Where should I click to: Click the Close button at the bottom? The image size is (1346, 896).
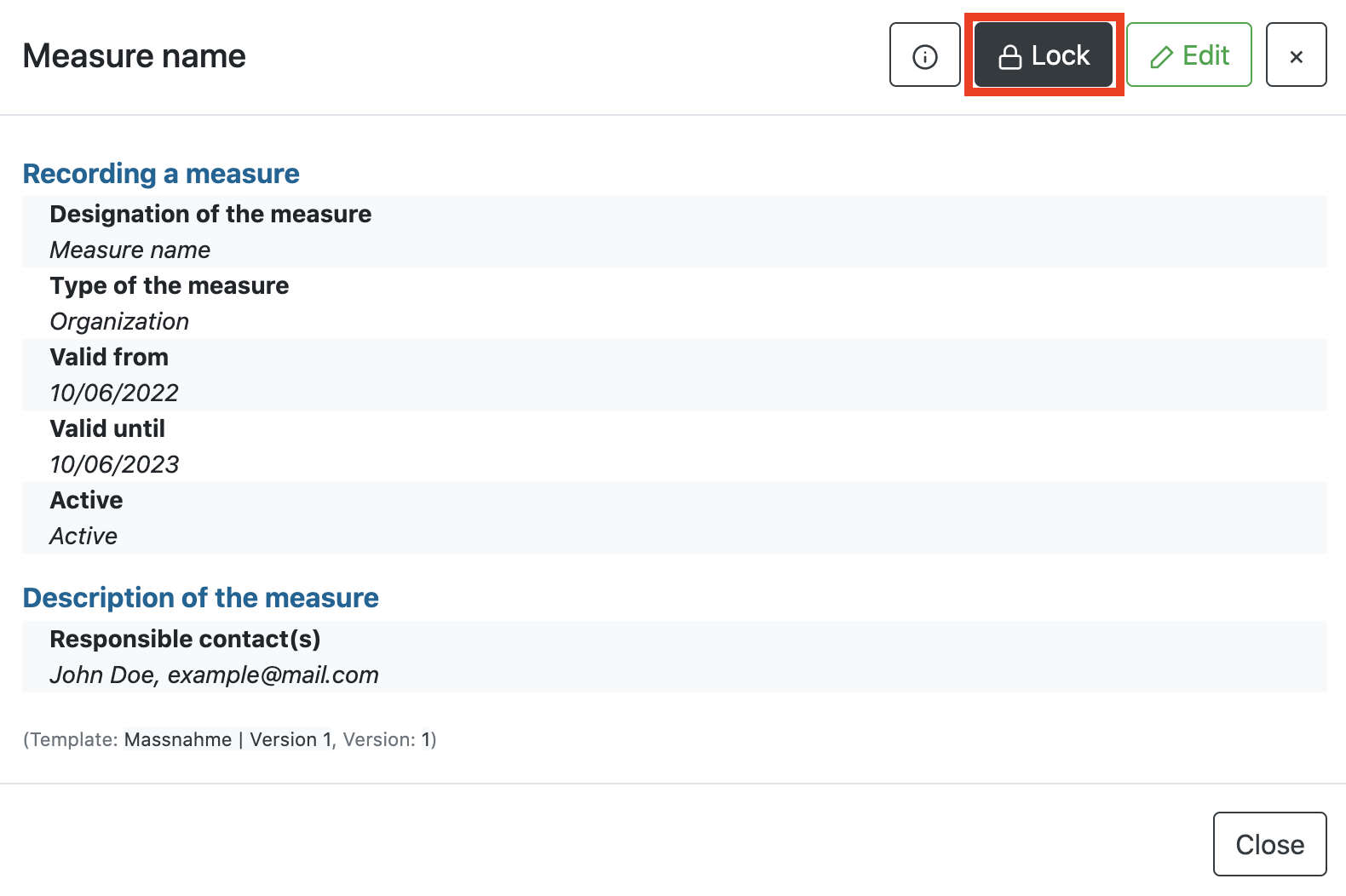click(x=1269, y=844)
